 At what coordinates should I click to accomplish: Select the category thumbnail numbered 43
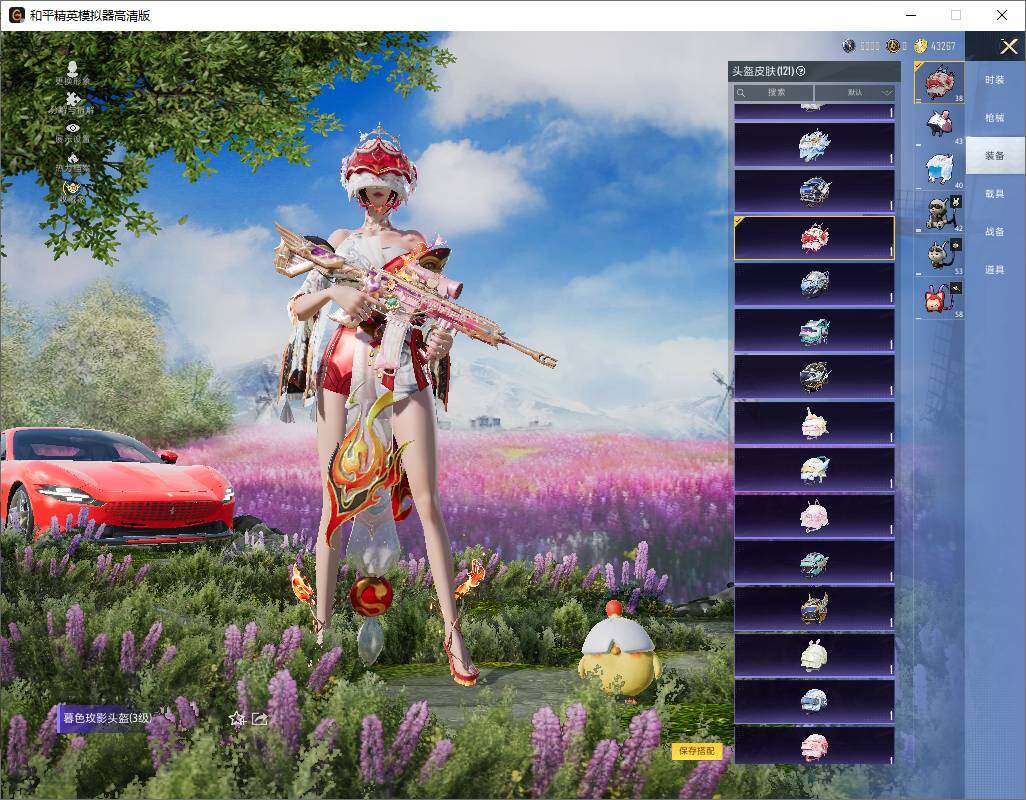(940, 125)
